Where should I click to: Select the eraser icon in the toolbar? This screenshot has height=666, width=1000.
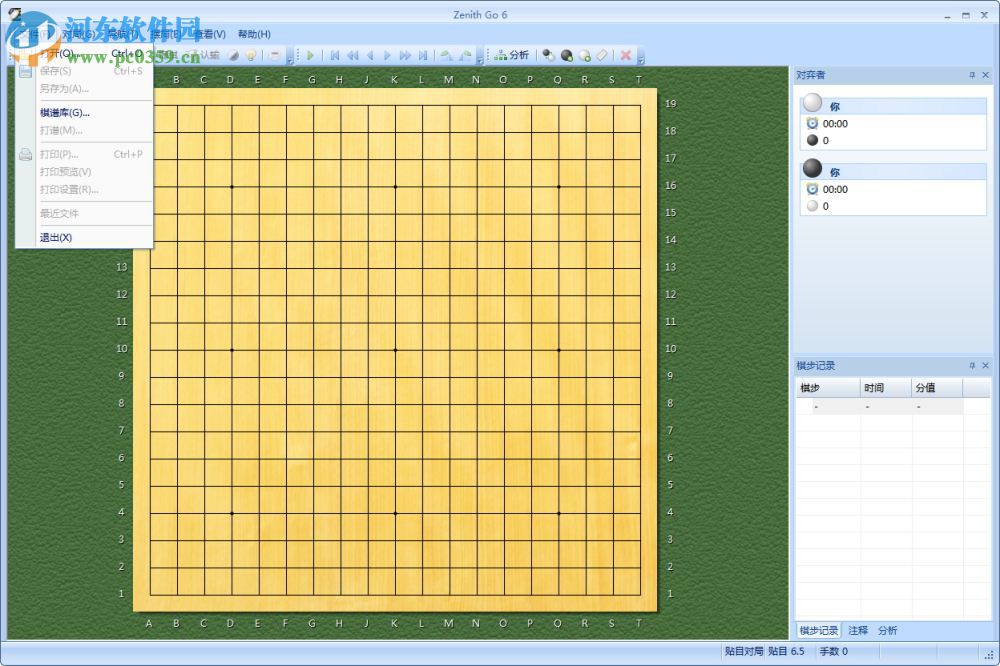[x=601, y=56]
